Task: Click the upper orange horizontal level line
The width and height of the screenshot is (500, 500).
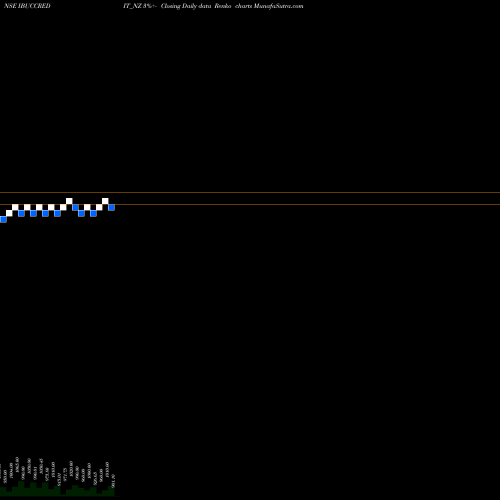Action: pos(250,192)
